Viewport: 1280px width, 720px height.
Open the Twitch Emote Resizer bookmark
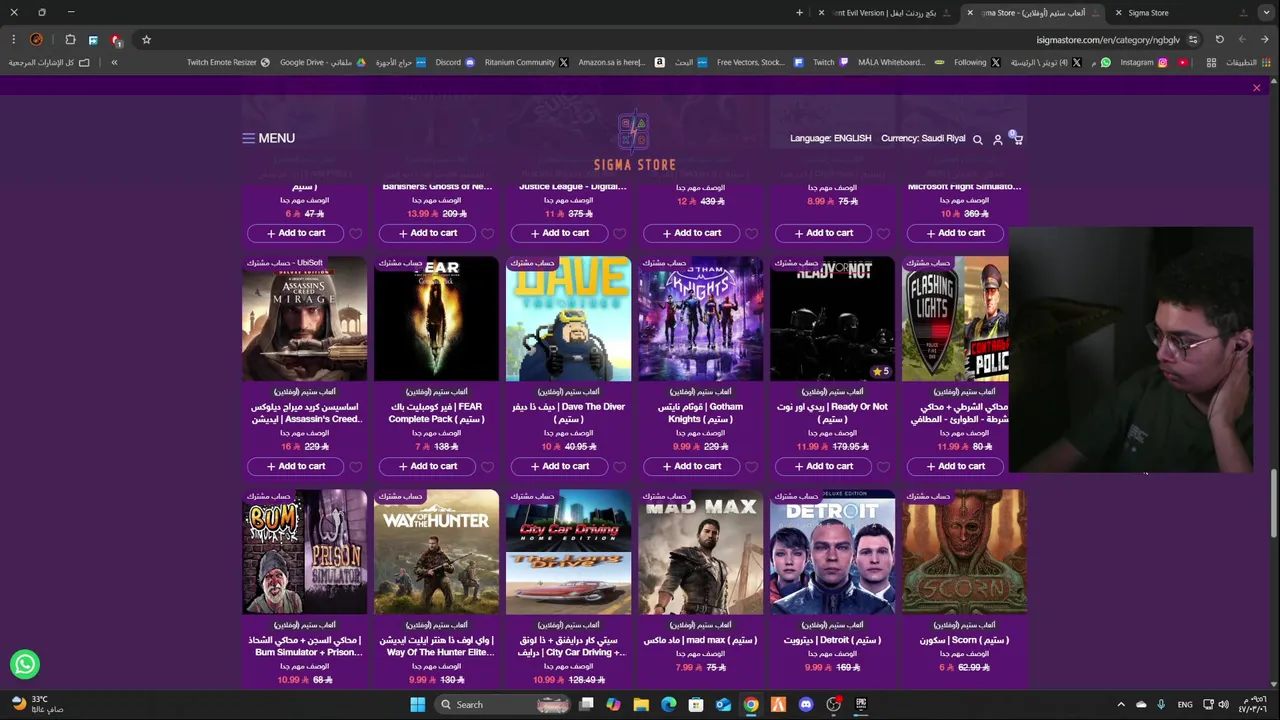click(x=228, y=62)
